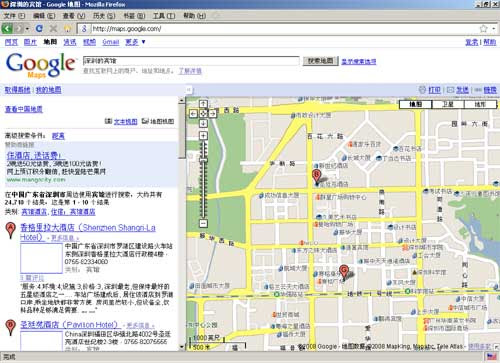Open the 帮助 (H) menu
Image resolution: width=500 pixels, height=363 pixels.
click(x=194, y=16)
